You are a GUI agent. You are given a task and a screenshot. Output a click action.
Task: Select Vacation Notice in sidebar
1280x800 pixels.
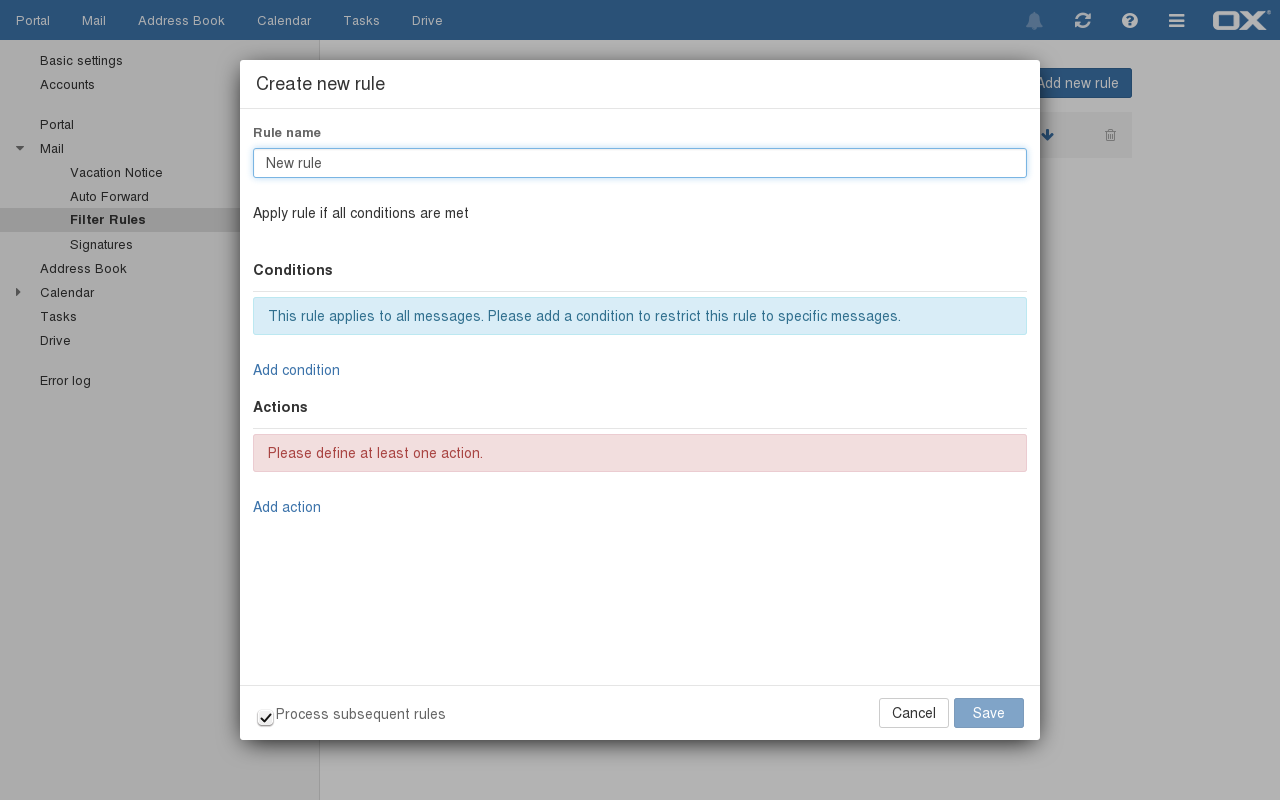(x=116, y=173)
